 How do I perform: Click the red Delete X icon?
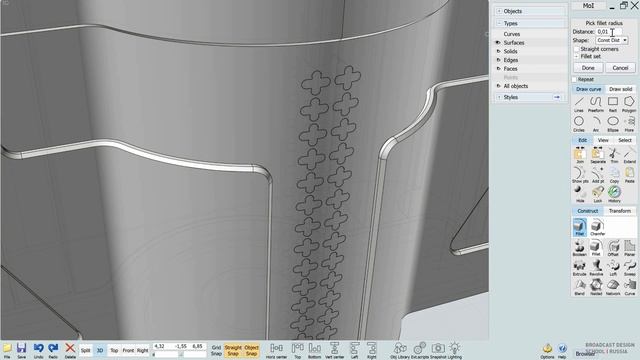pos(70,350)
